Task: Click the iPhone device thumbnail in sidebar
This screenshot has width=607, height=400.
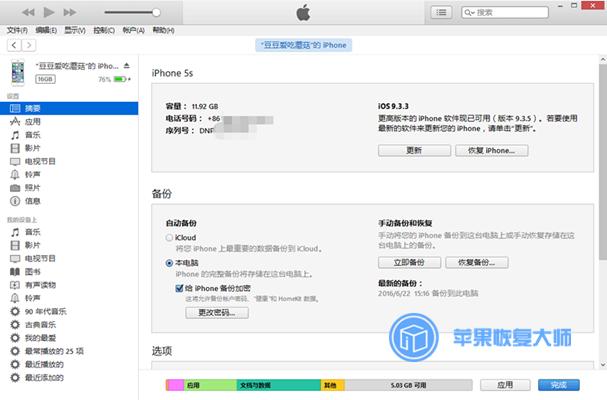Action: [17, 72]
